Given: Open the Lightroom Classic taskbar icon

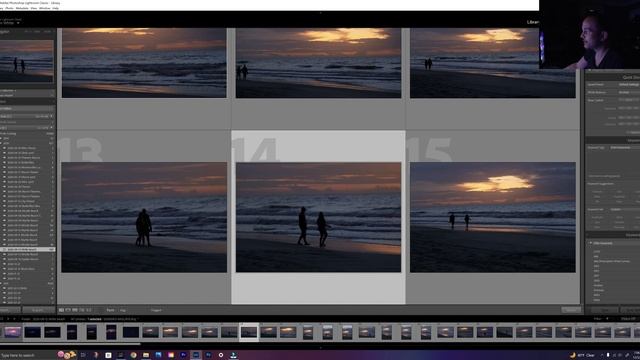Looking at the screenshot, I should [x=196, y=355].
